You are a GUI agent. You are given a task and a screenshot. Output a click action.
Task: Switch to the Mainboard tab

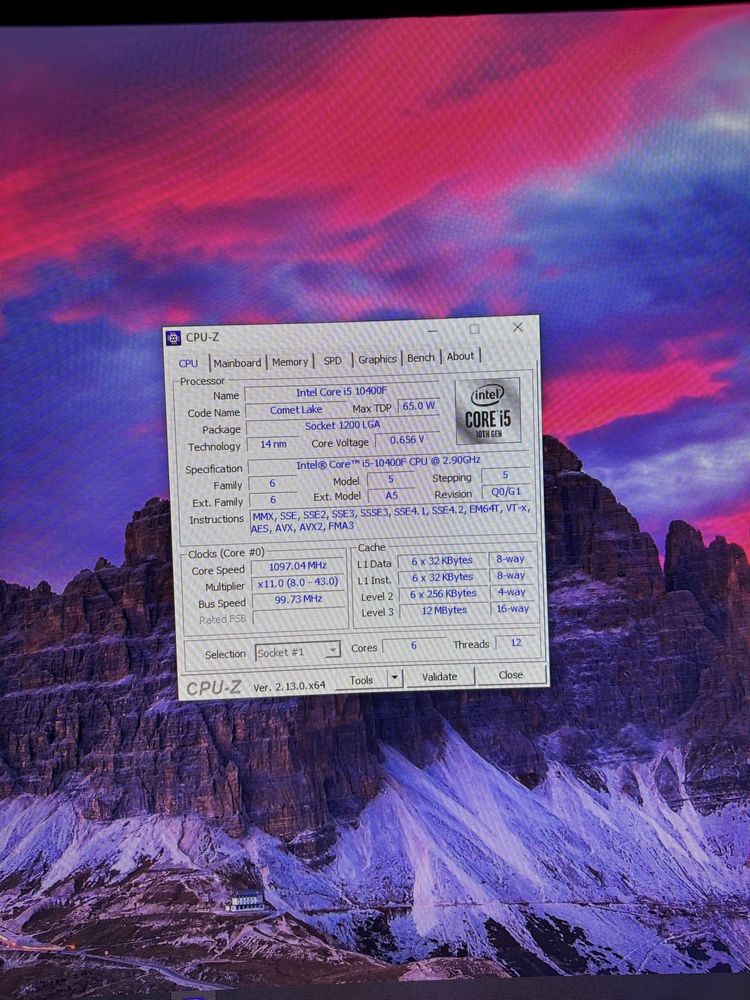[237, 363]
